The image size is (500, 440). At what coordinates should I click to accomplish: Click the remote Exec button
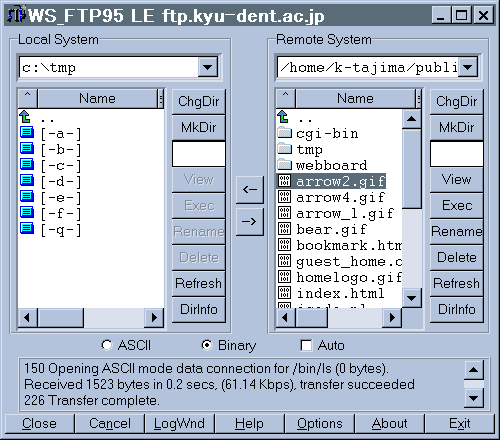pyautogui.click(x=457, y=205)
